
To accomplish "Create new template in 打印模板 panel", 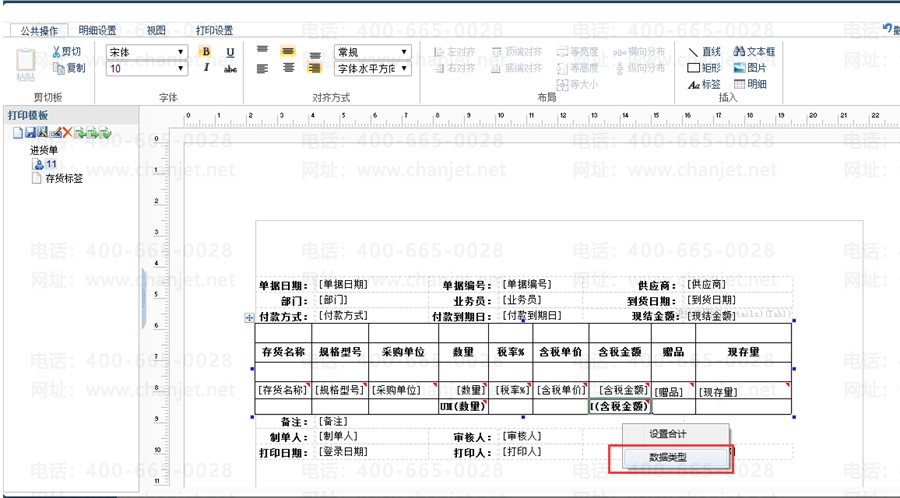I will point(18,133).
